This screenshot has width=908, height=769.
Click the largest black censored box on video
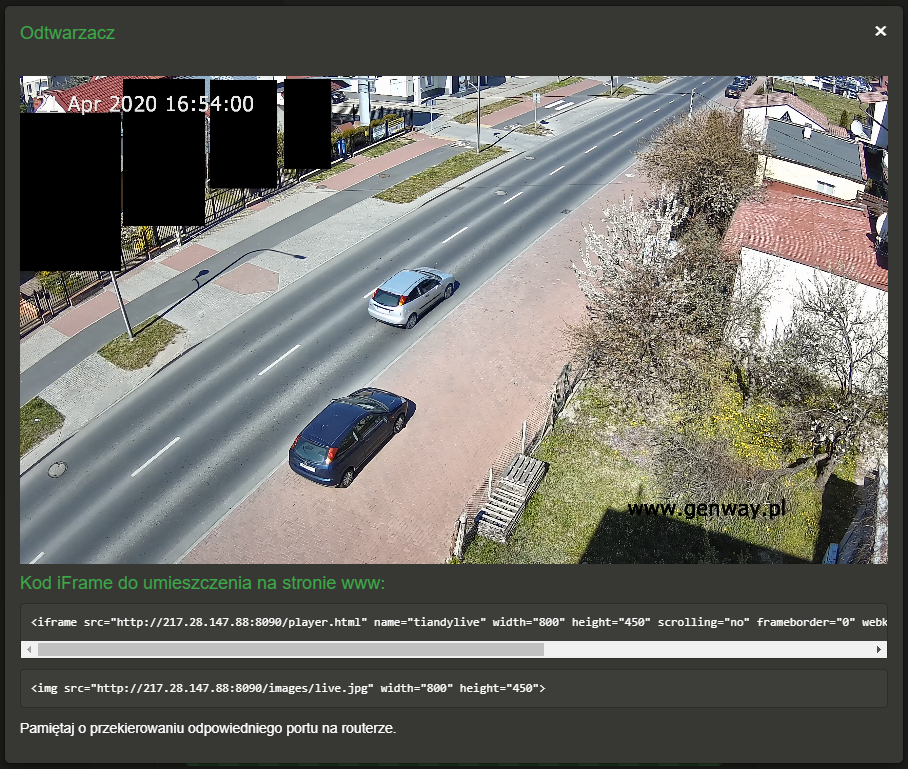(x=70, y=191)
